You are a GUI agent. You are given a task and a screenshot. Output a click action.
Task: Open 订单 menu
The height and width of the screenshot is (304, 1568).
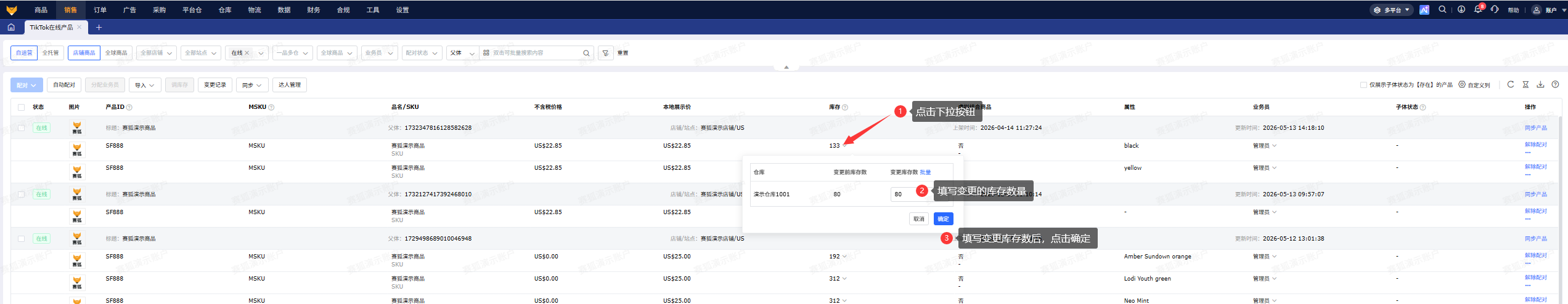pos(100,10)
